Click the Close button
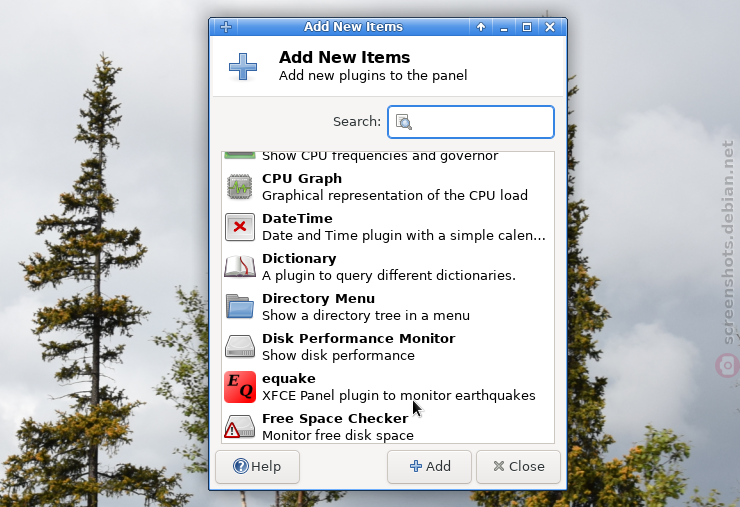Screen dimensions: 740x507 click(518, 467)
